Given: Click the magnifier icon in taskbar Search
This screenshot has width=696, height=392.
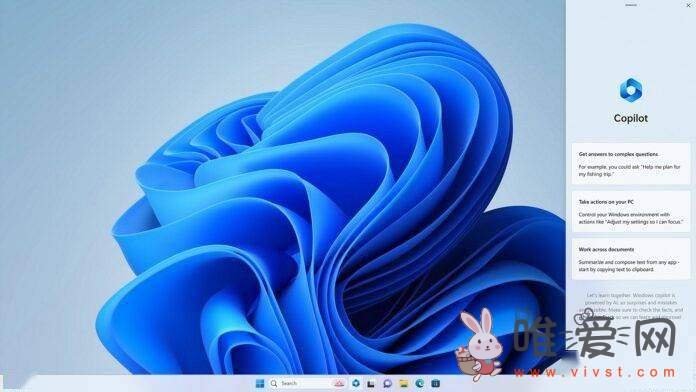Looking at the screenshot, I should click(x=274, y=383).
